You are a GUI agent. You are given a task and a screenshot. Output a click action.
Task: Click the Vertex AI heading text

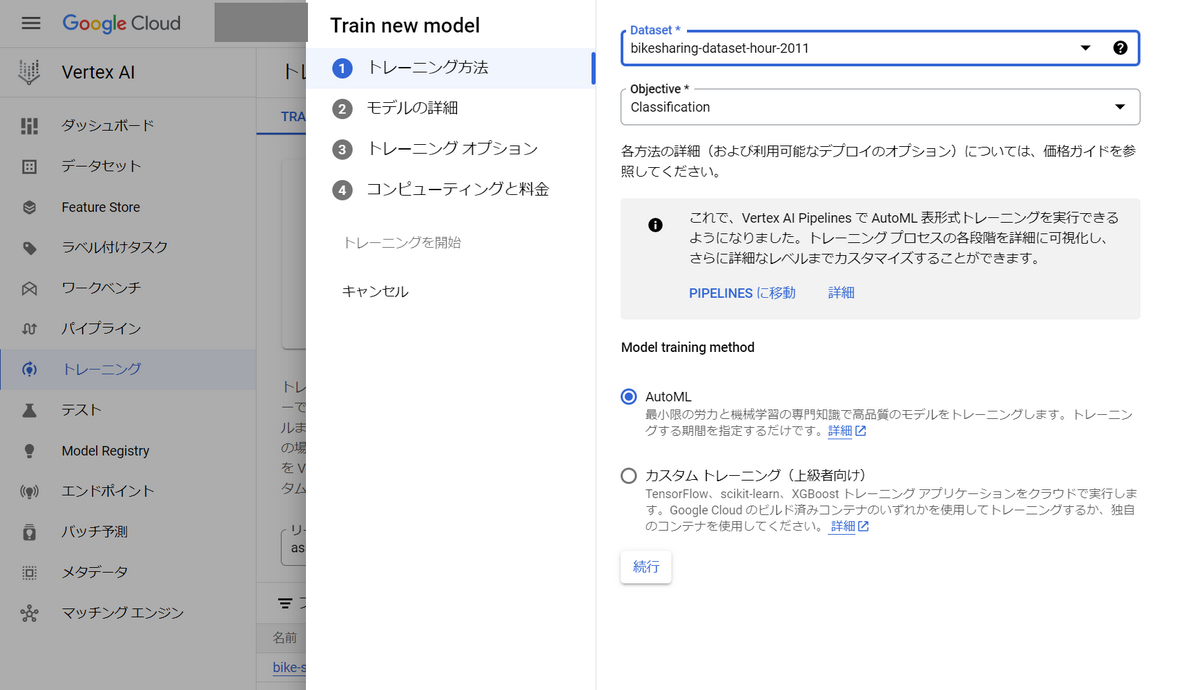98,72
